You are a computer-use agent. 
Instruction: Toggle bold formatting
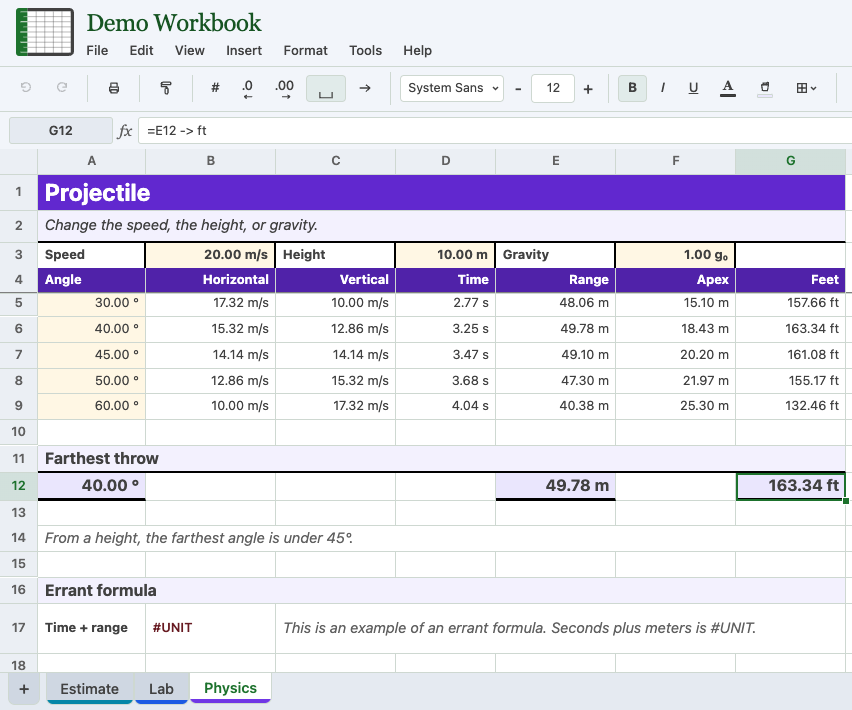coord(632,88)
